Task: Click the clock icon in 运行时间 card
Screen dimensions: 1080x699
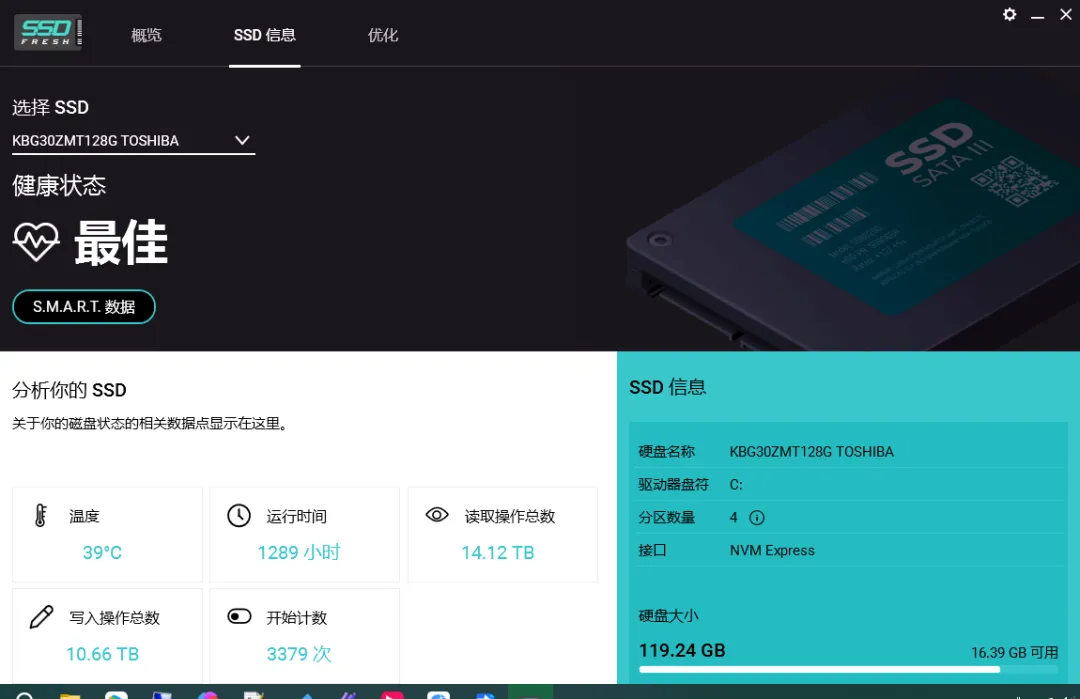Action: (239, 515)
